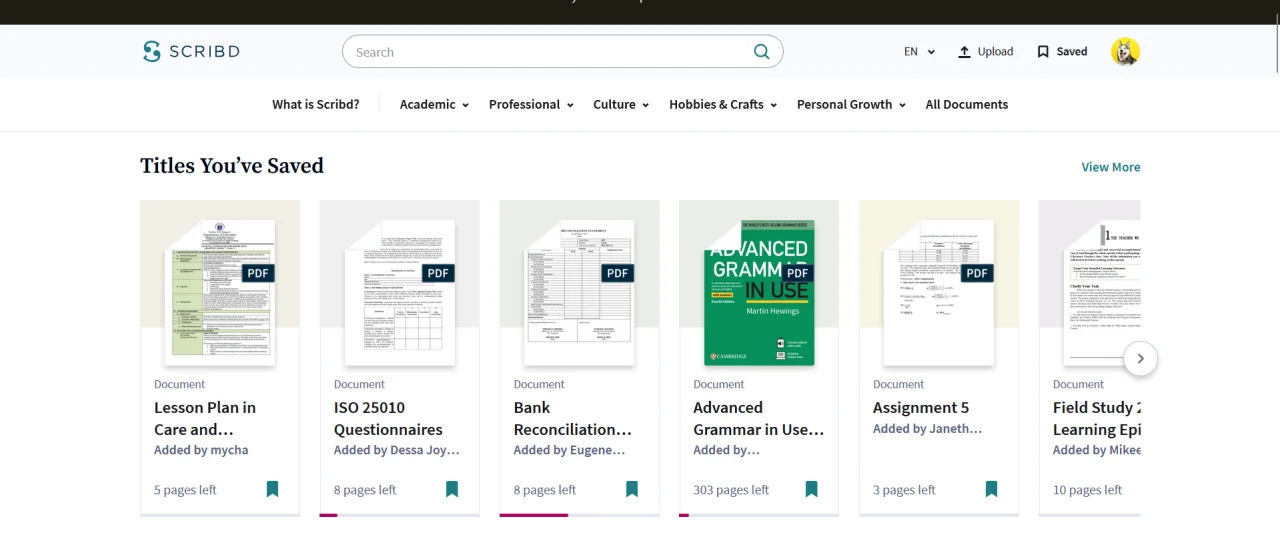Click '10 pages left' text
Screen dimensions: 1280x553
1088,490
